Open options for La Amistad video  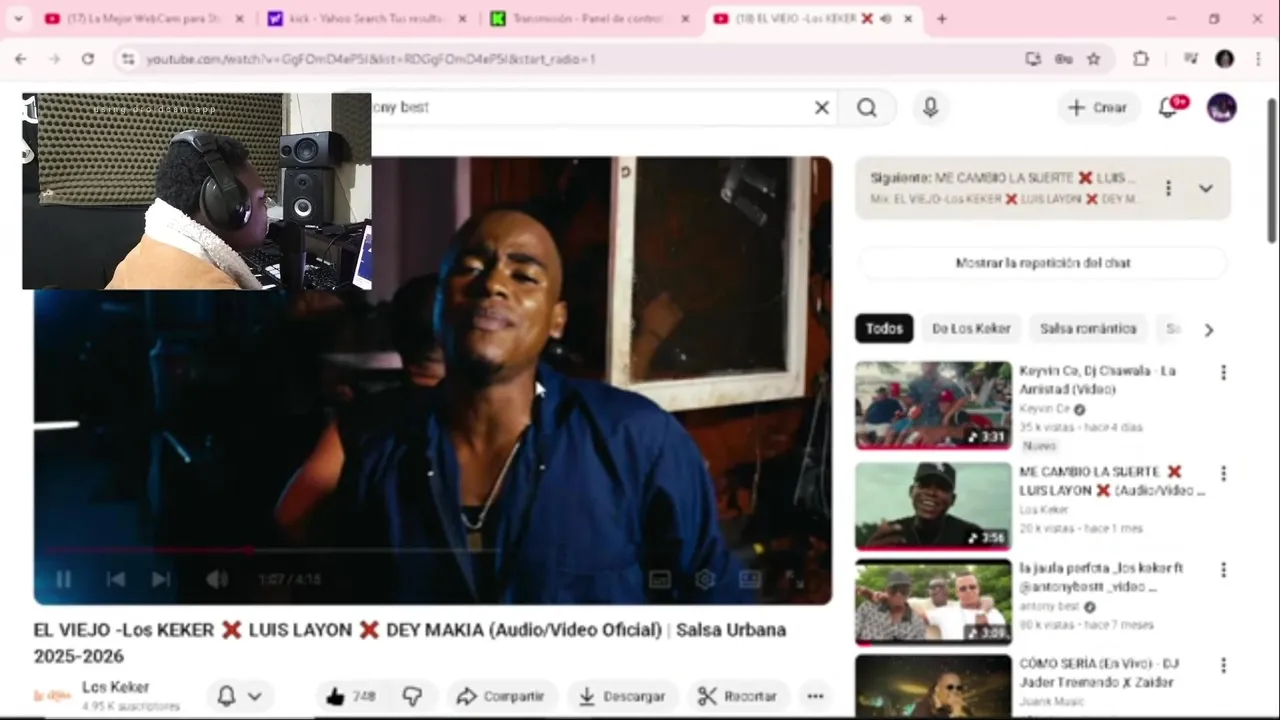(x=1223, y=372)
